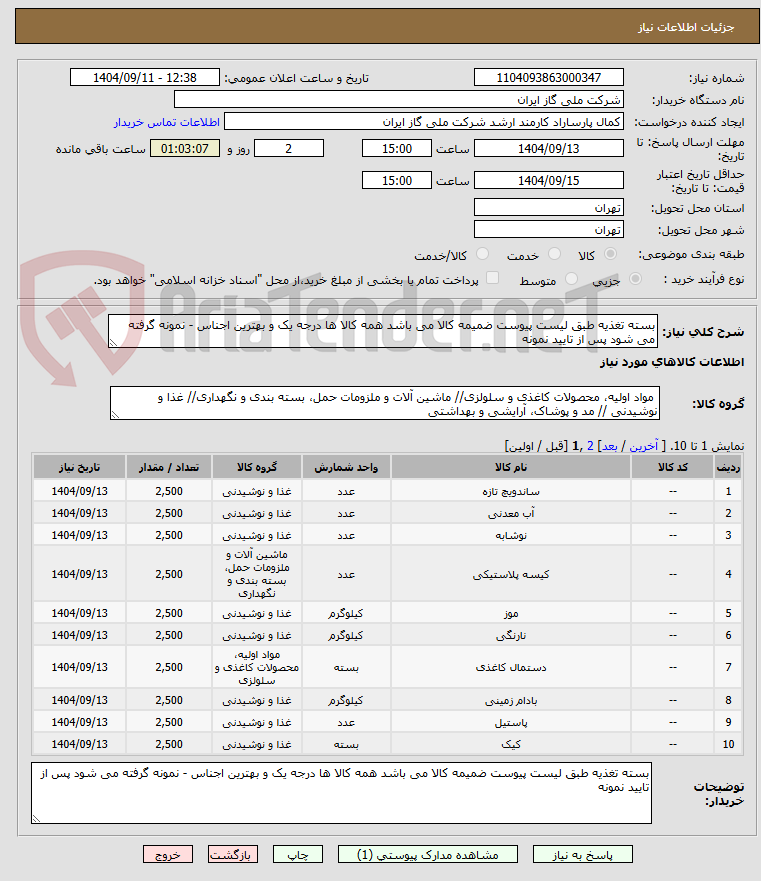Click the توضیحات خریدار text area
This screenshot has width=761, height=881.
point(342,793)
